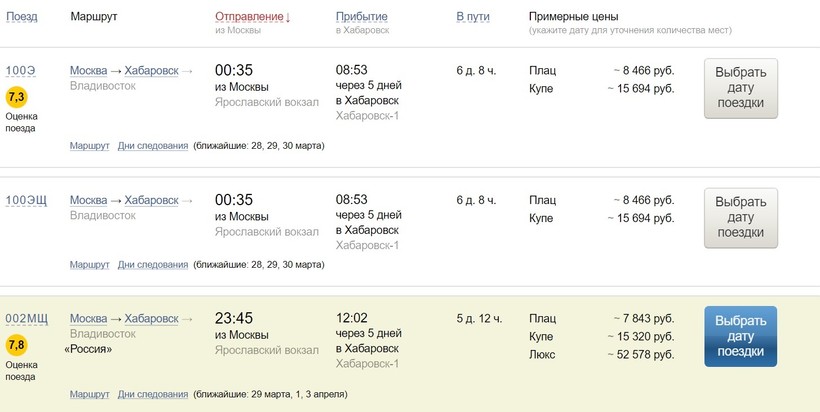Open train 100ЭЩ number link

click(27, 199)
